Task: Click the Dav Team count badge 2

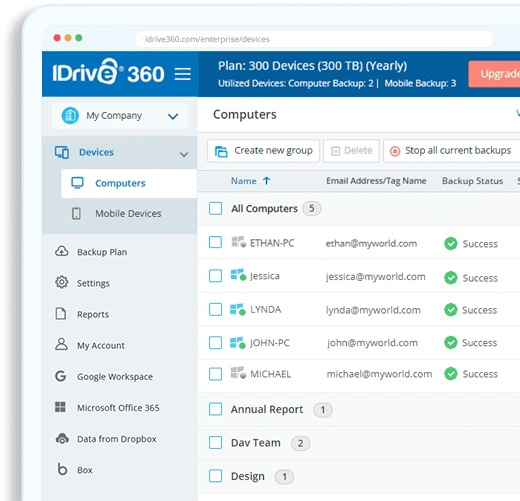Action: (x=300, y=443)
